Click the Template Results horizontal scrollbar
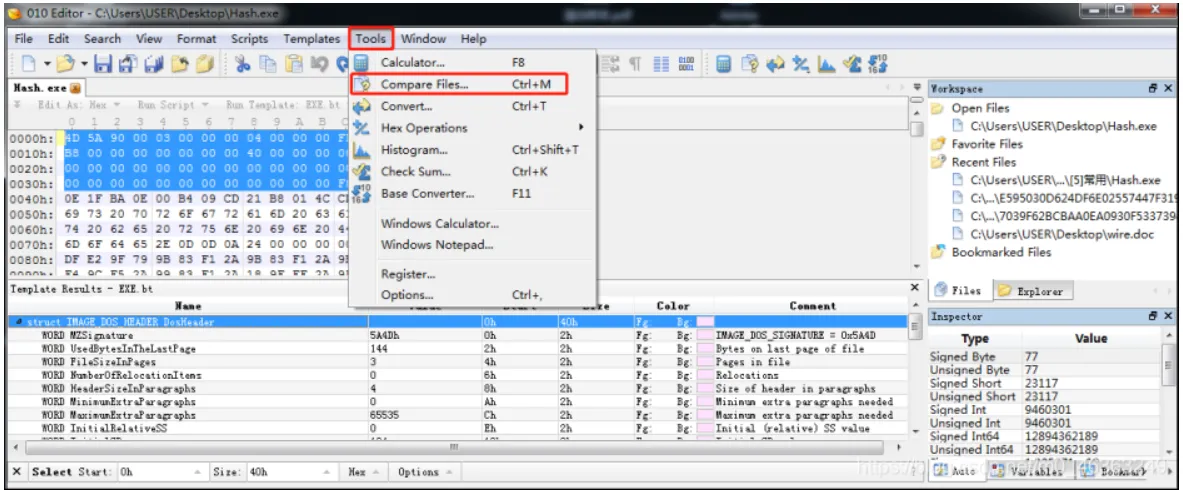The width and height of the screenshot is (1183, 490). [x=453, y=448]
